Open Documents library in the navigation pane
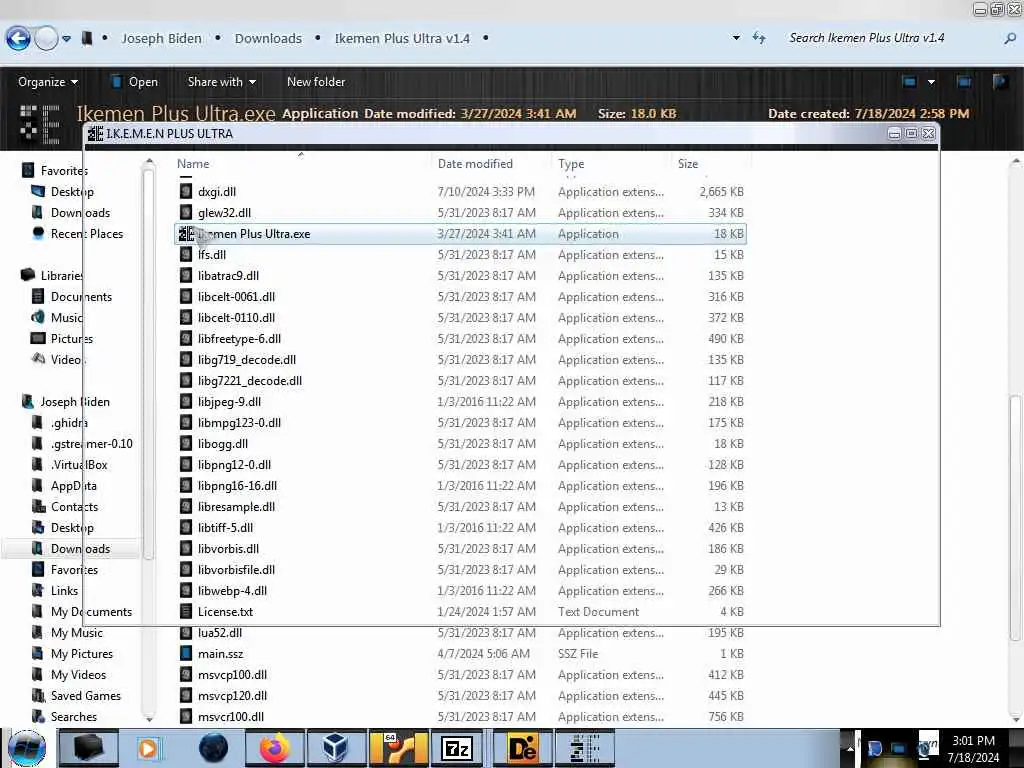The width and height of the screenshot is (1024, 768). 81,296
